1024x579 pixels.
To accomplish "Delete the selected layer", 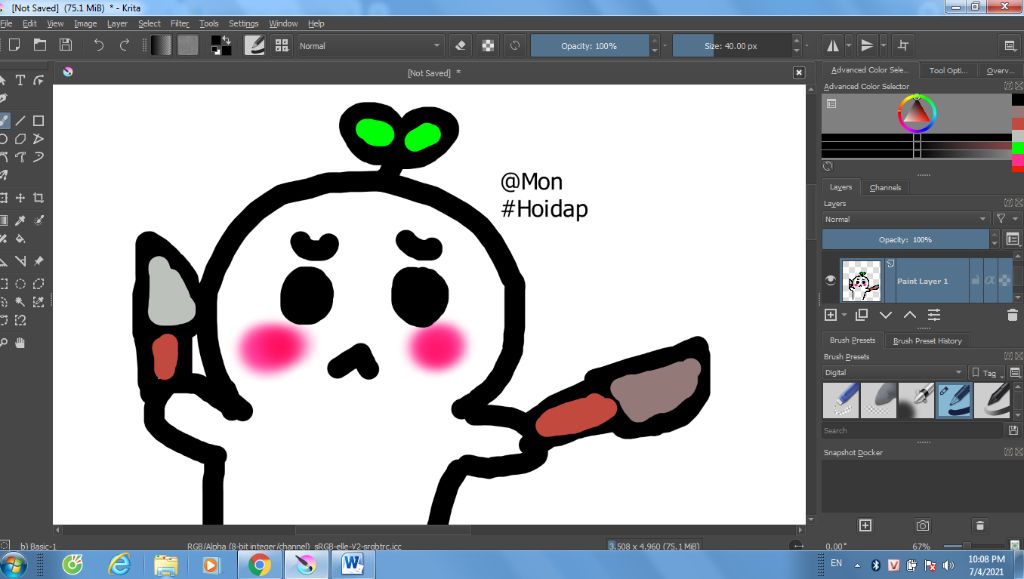I will (x=1012, y=315).
